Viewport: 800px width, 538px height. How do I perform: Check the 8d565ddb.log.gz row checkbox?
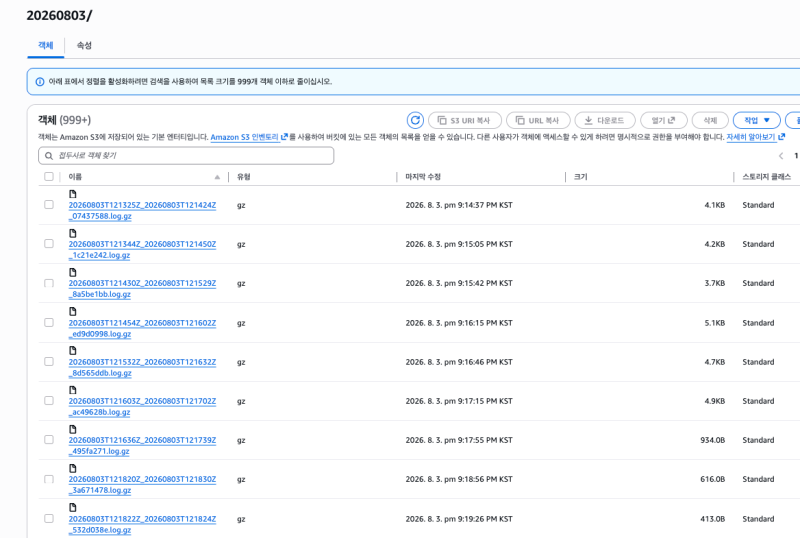49,362
